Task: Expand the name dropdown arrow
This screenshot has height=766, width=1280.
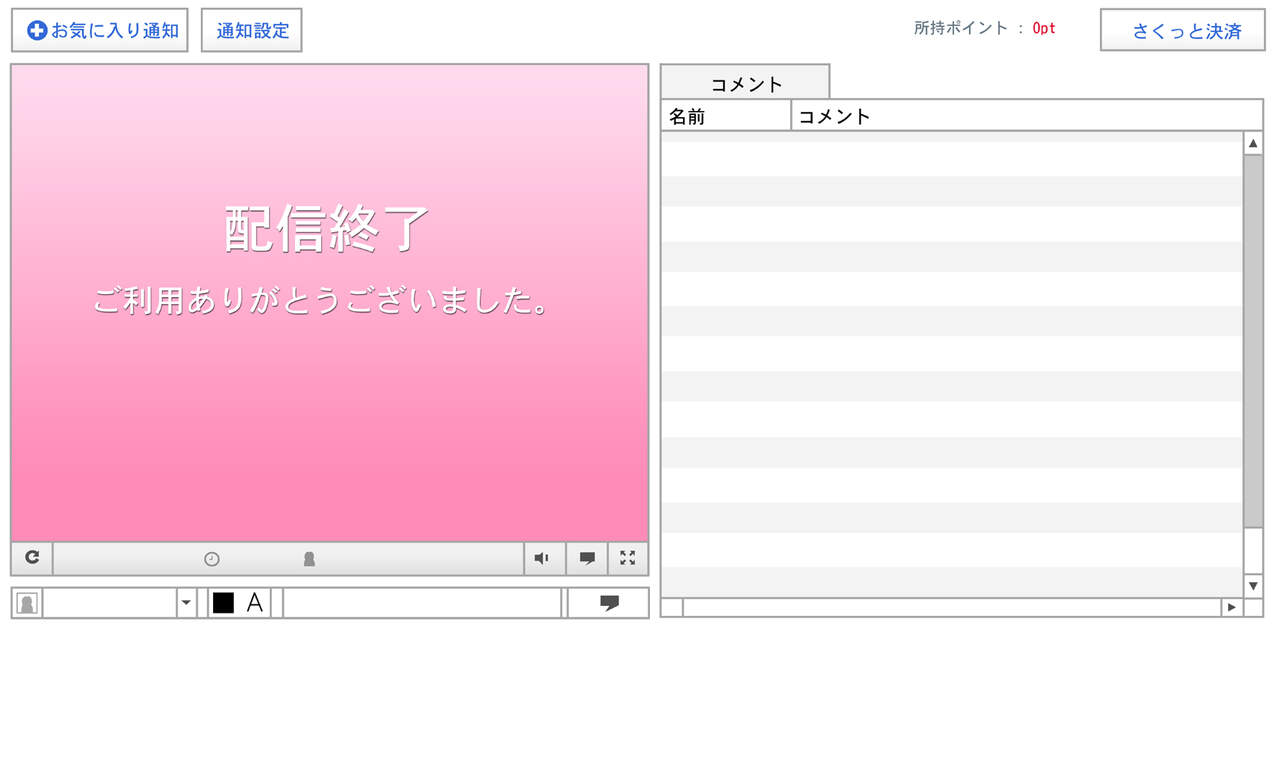Action: point(186,603)
